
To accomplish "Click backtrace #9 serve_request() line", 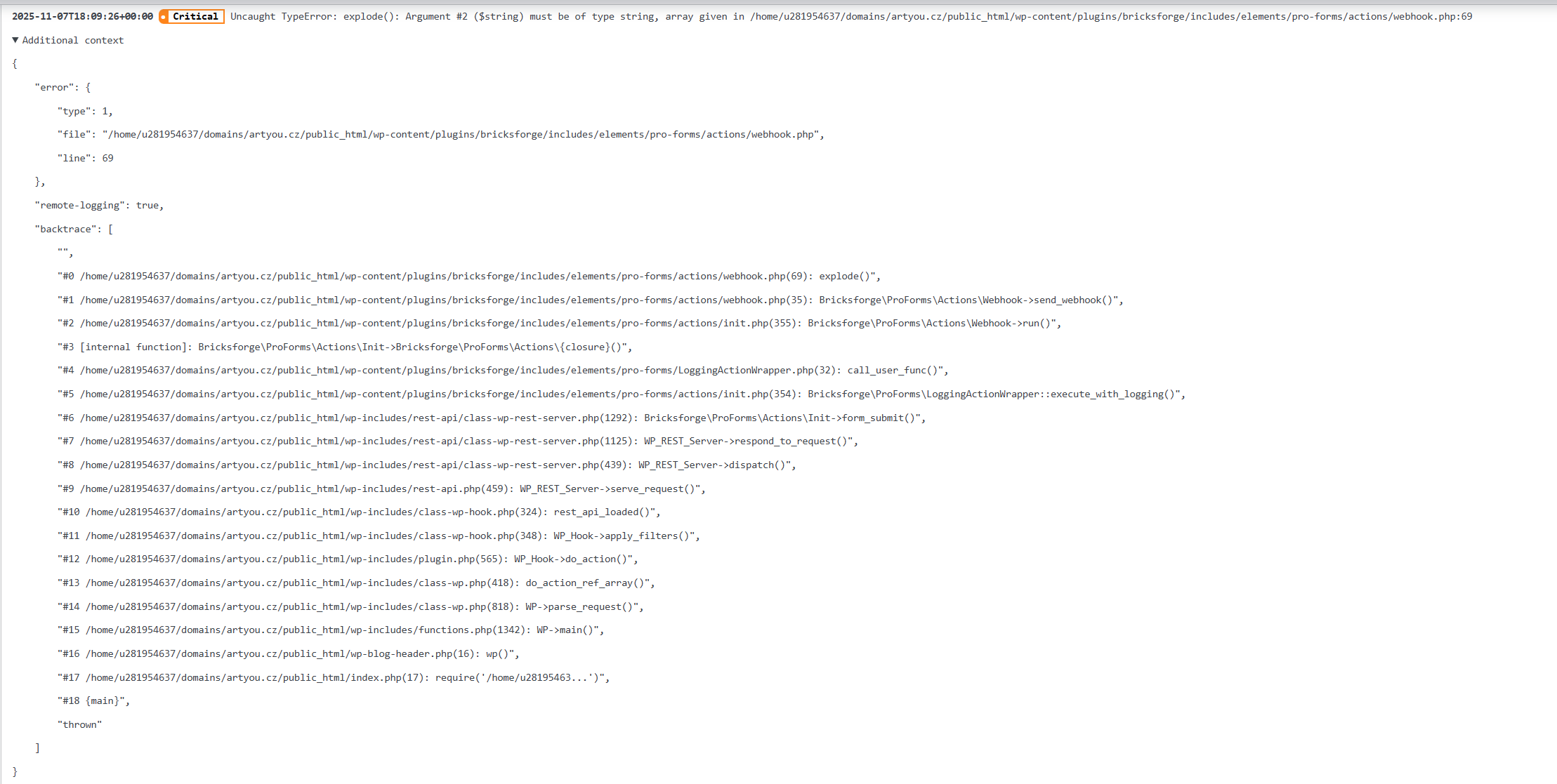I will click(381, 489).
